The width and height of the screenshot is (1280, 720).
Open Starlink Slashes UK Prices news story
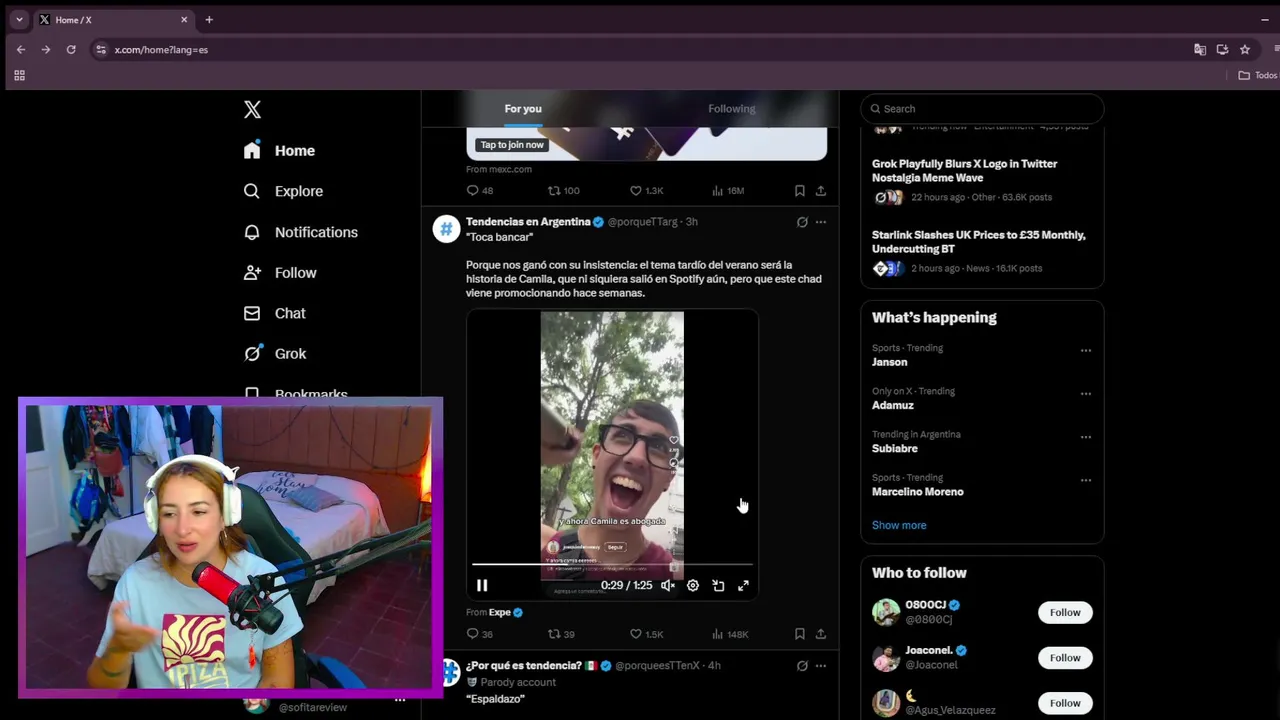[x=982, y=252]
